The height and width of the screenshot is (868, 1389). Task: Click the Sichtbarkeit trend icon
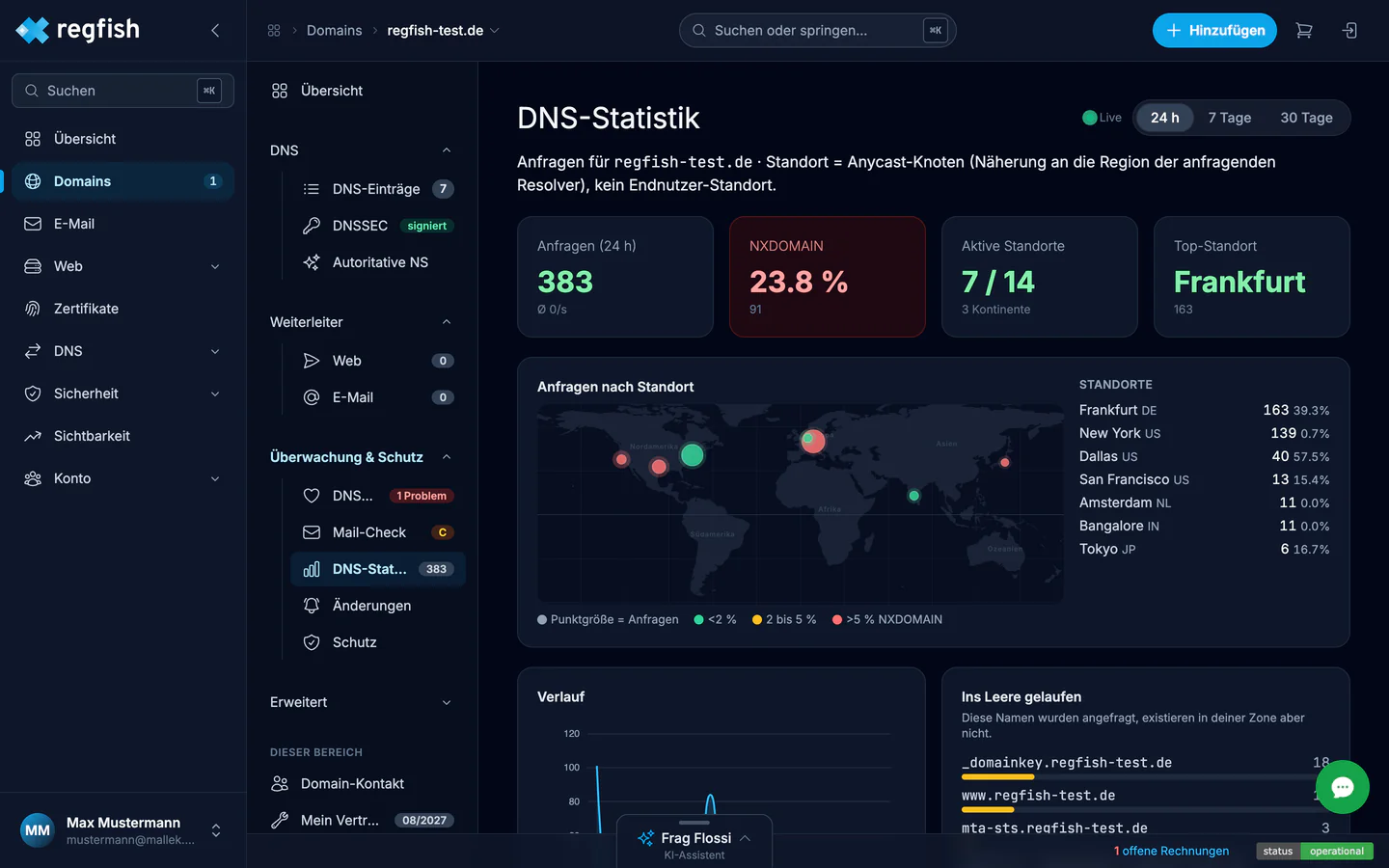point(33,436)
